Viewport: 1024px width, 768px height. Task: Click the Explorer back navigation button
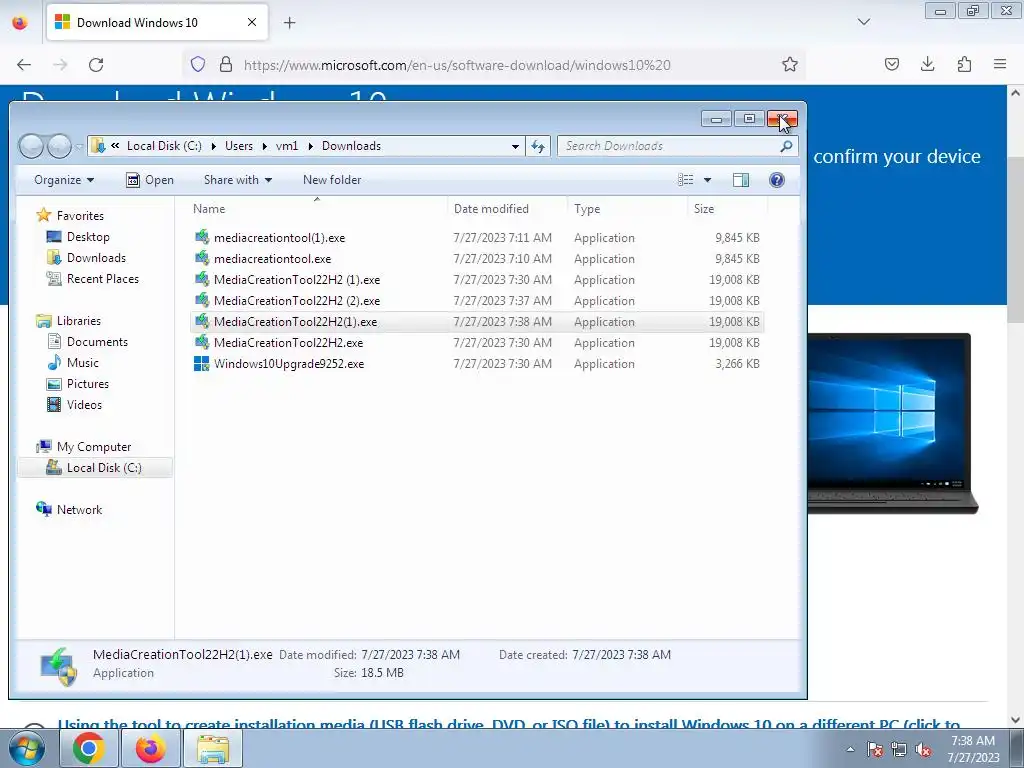[x=31, y=146]
